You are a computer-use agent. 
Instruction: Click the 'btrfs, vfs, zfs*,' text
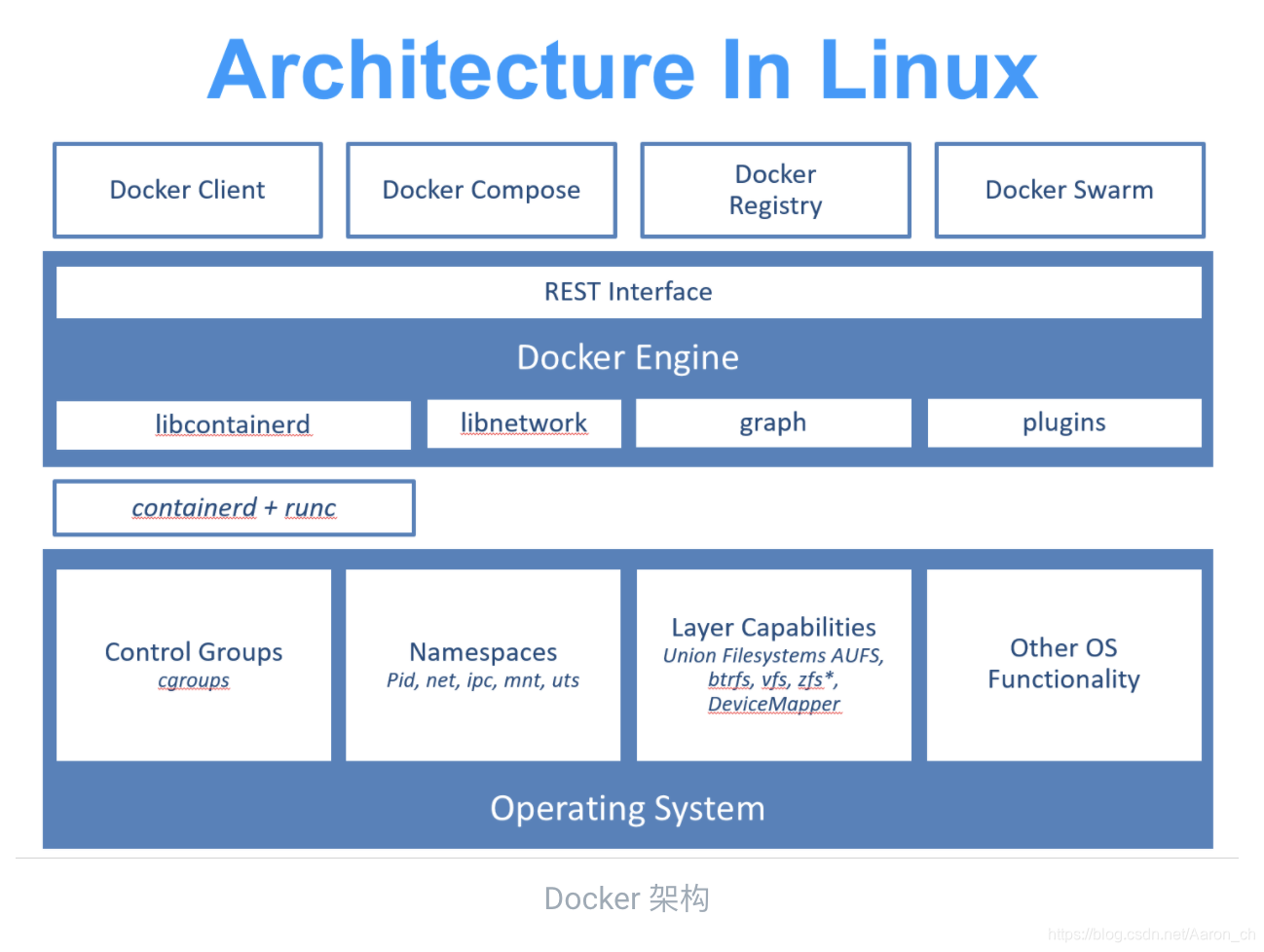click(774, 679)
